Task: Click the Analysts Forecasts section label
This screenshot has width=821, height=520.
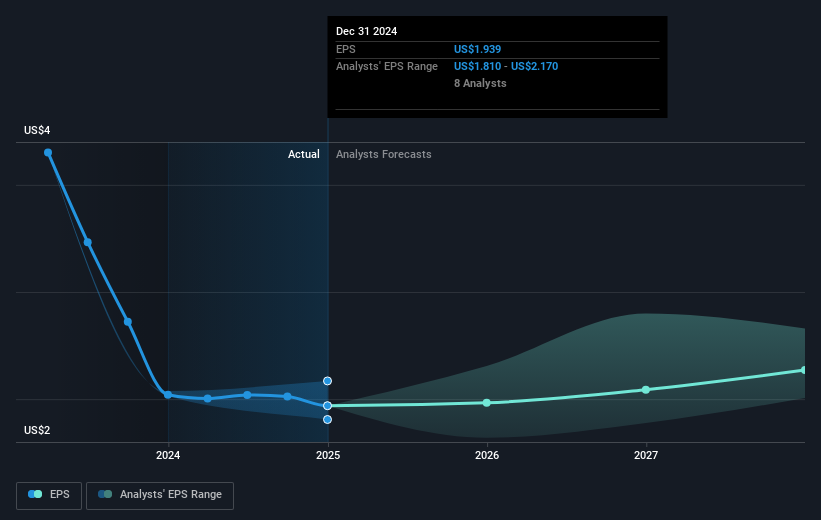Action: 384,154
